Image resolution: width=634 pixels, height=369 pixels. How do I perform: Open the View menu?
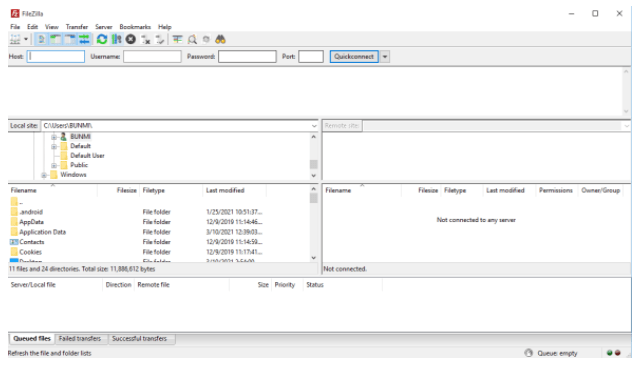pyautogui.click(x=51, y=27)
